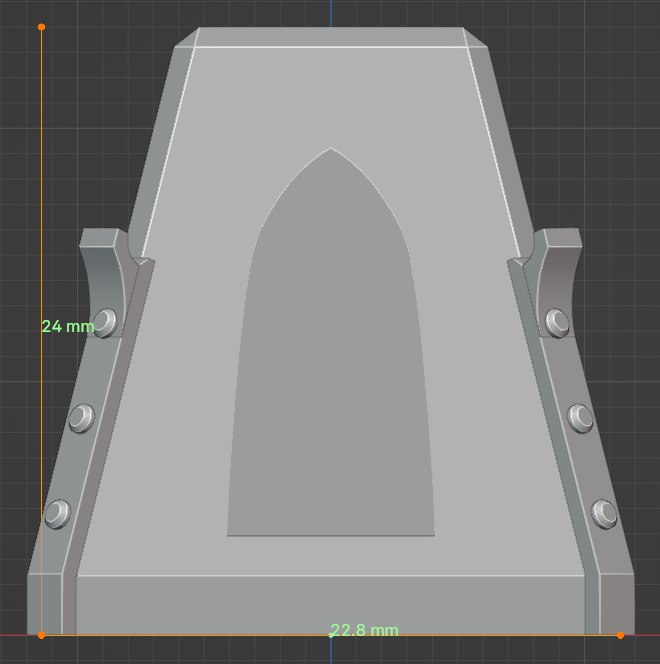Select the right endpoint handle of the 22.8 mm ruler
The image size is (660, 664).
coord(620,635)
